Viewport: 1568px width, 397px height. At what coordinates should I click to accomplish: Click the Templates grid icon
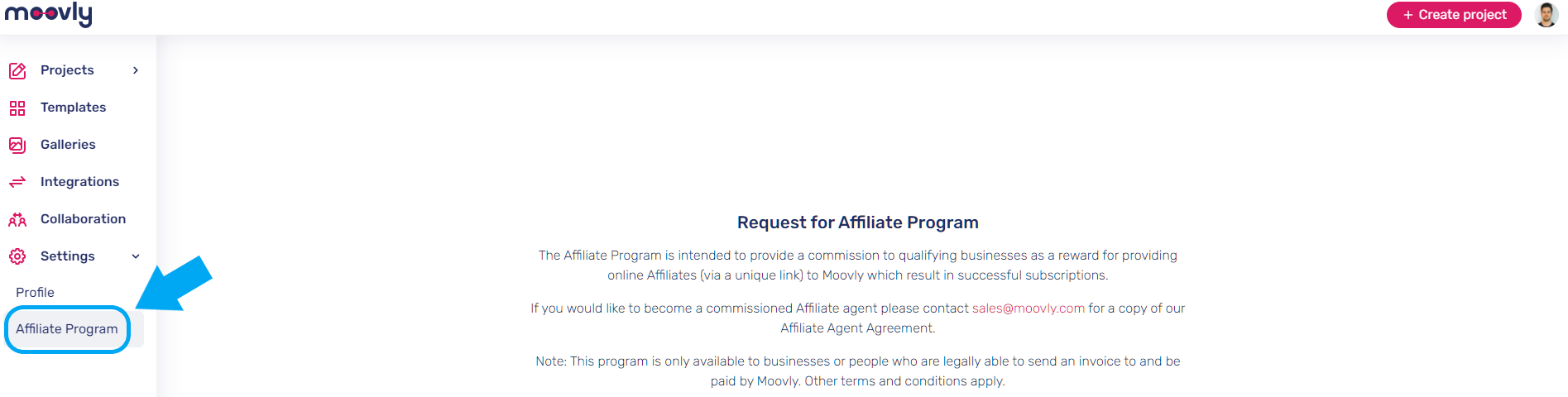coord(17,108)
